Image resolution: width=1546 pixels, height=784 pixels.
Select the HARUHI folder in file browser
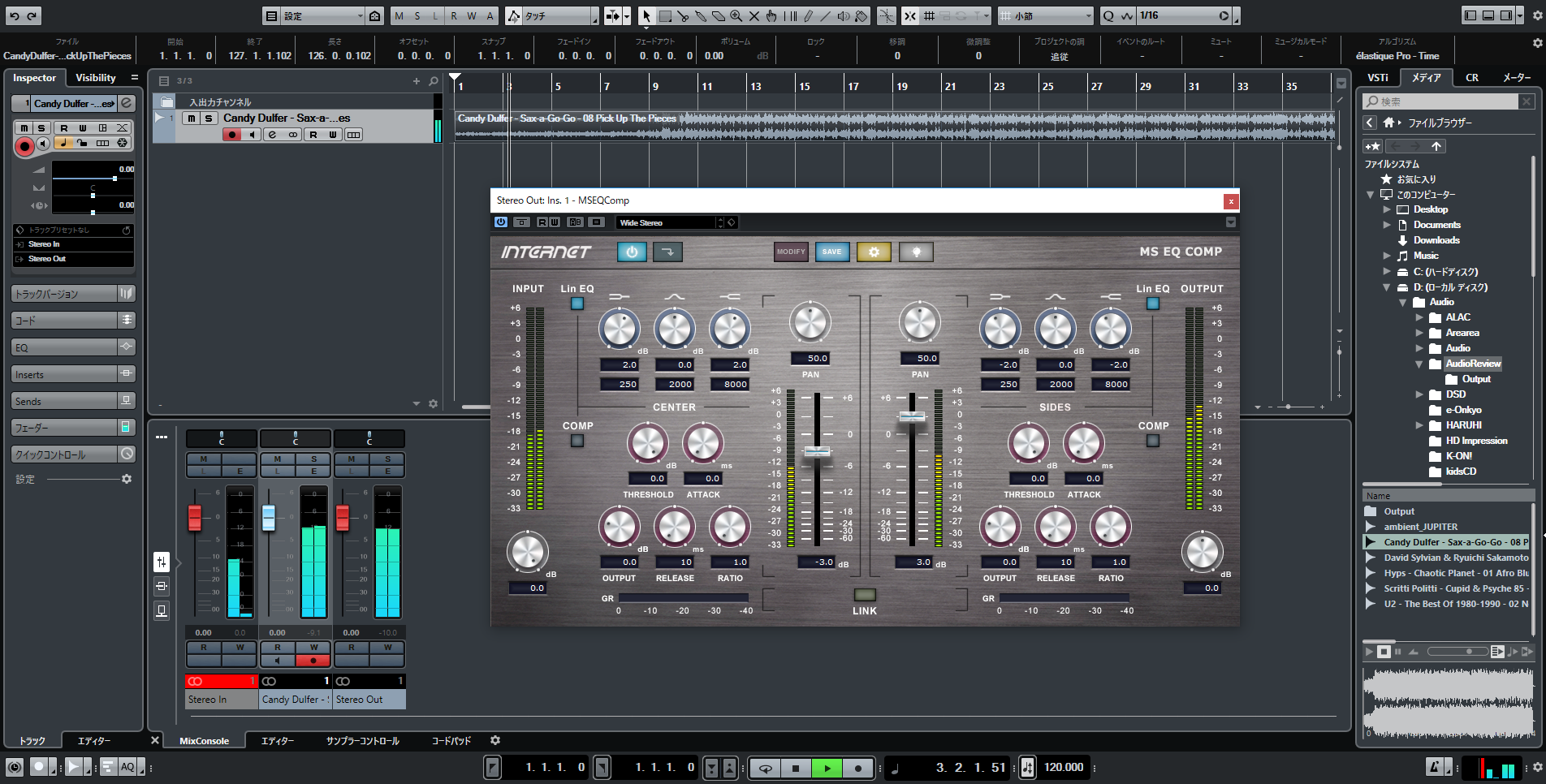click(1464, 425)
